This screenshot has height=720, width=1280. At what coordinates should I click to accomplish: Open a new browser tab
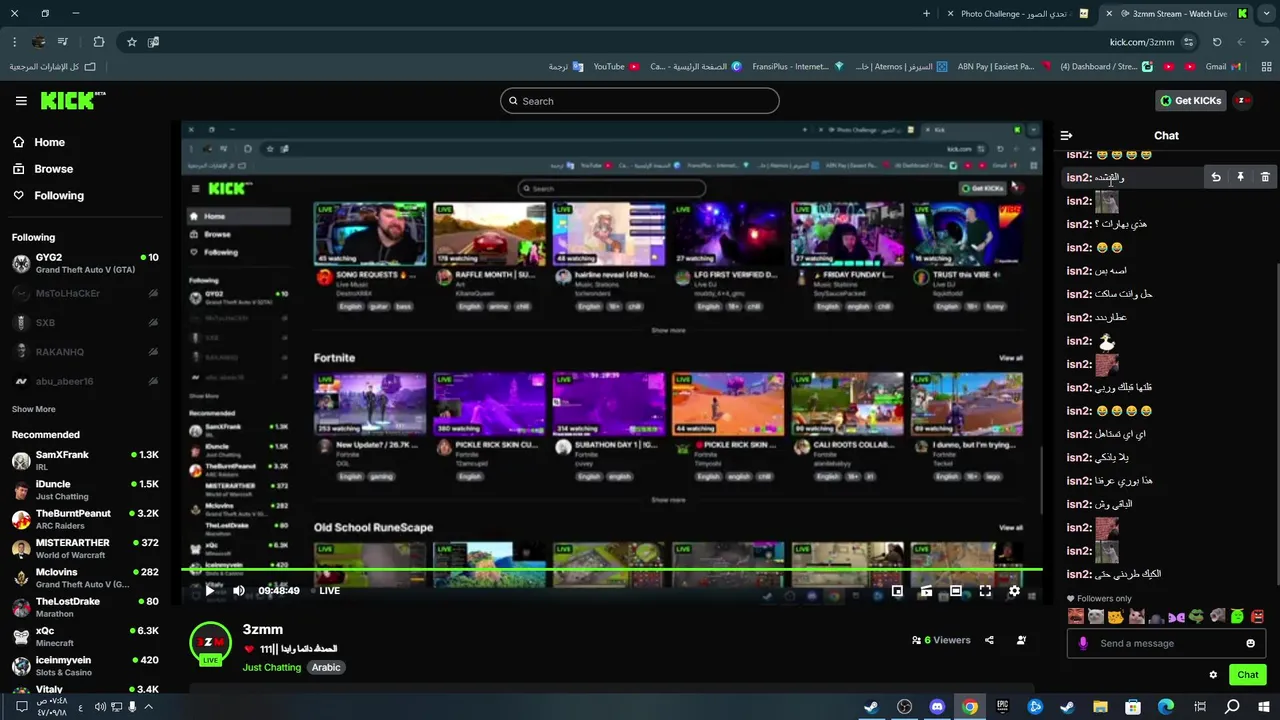point(926,14)
